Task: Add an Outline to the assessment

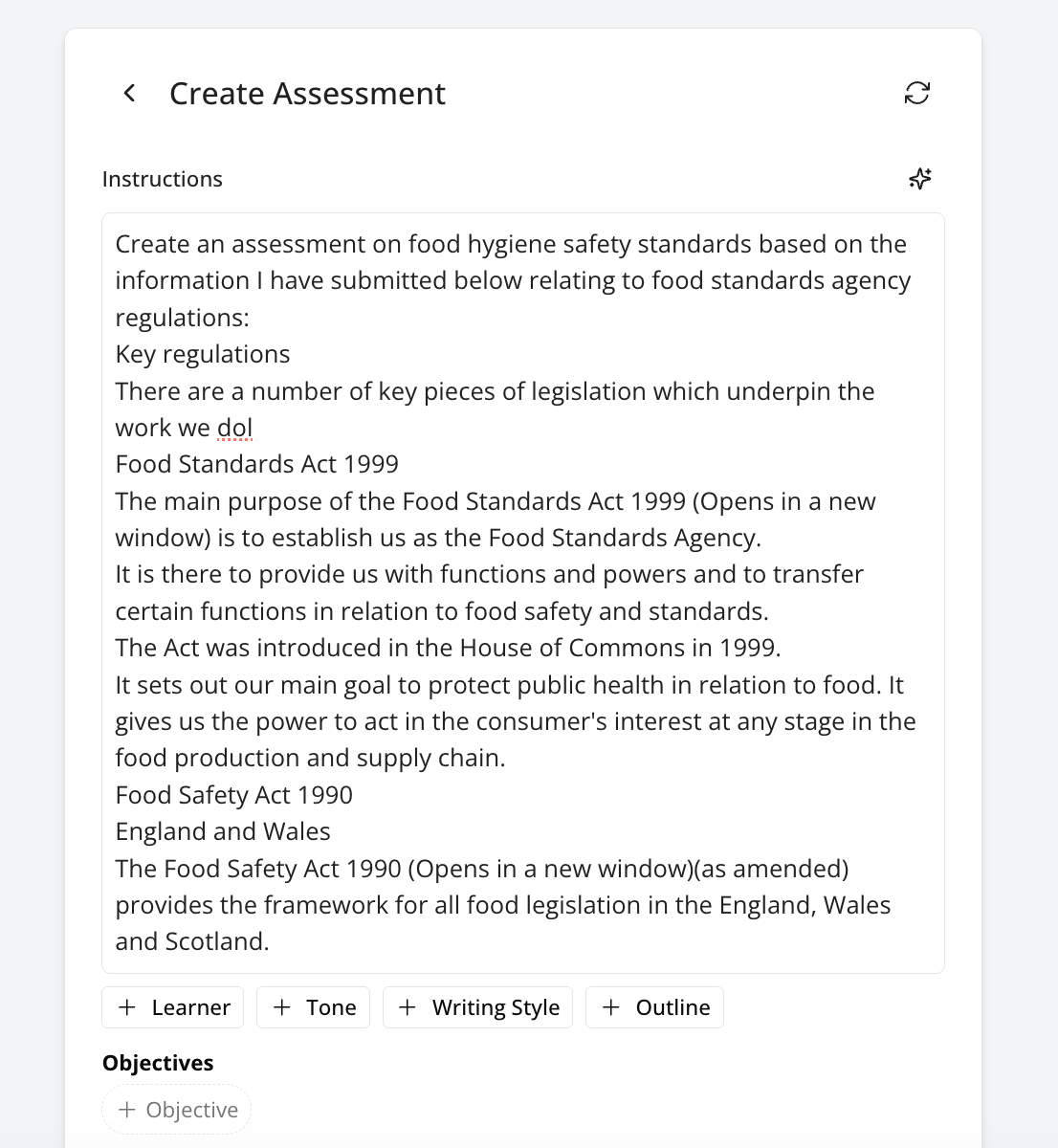Action: pyautogui.click(x=654, y=1007)
